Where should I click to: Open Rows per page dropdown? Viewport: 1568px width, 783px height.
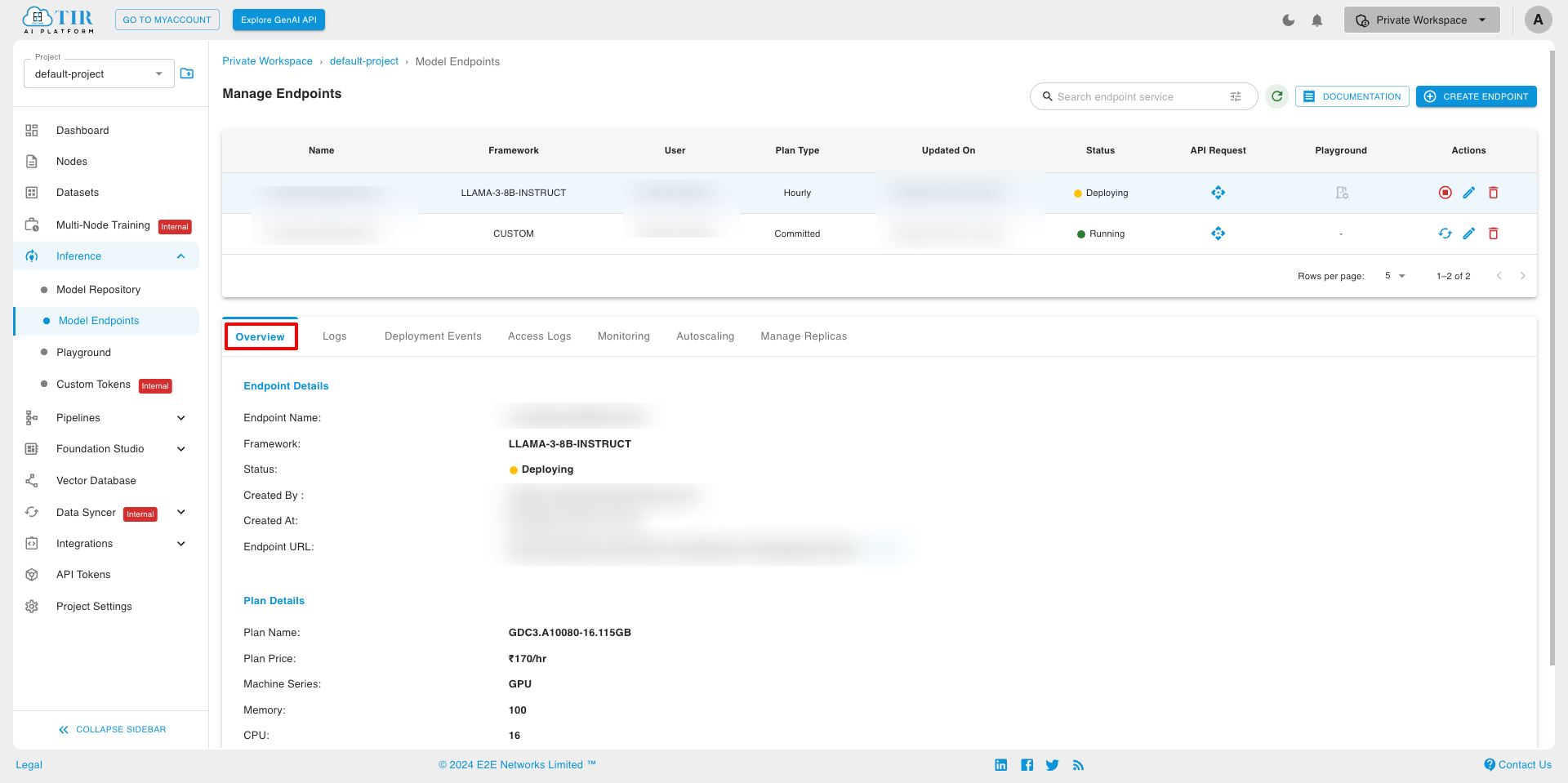(1395, 276)
